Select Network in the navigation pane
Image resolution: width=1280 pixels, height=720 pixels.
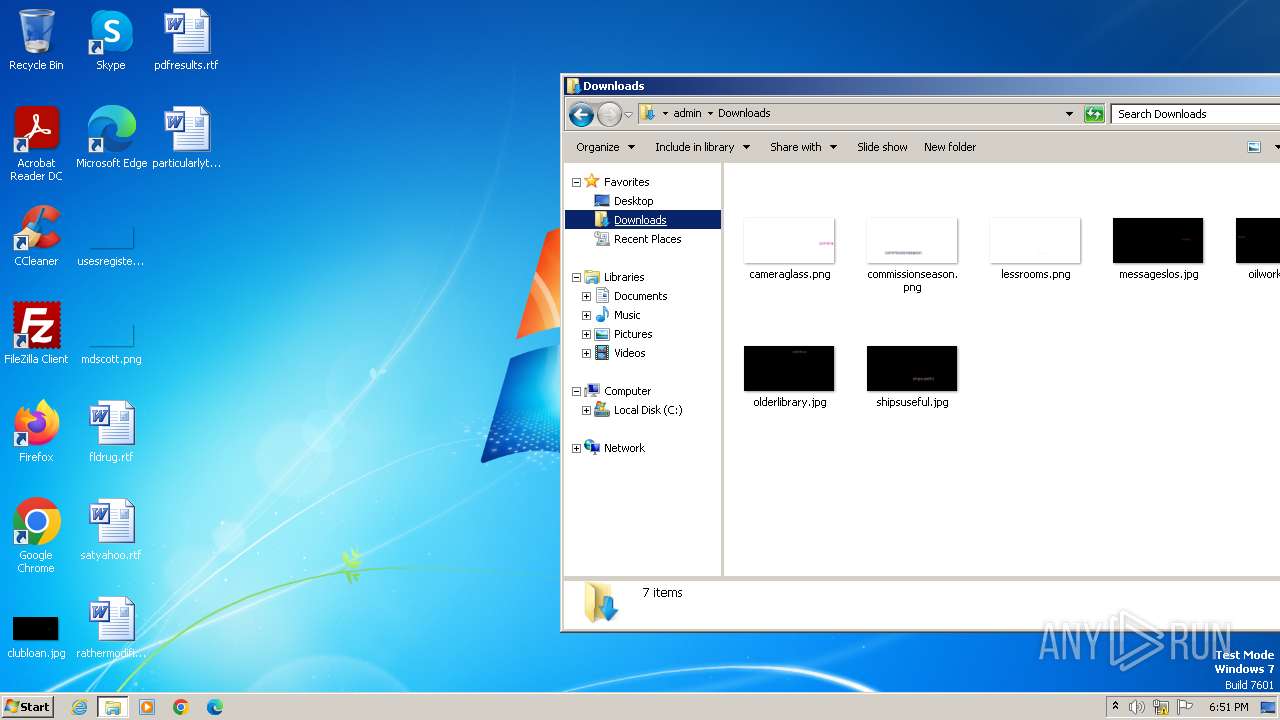(x=624, y=448)
